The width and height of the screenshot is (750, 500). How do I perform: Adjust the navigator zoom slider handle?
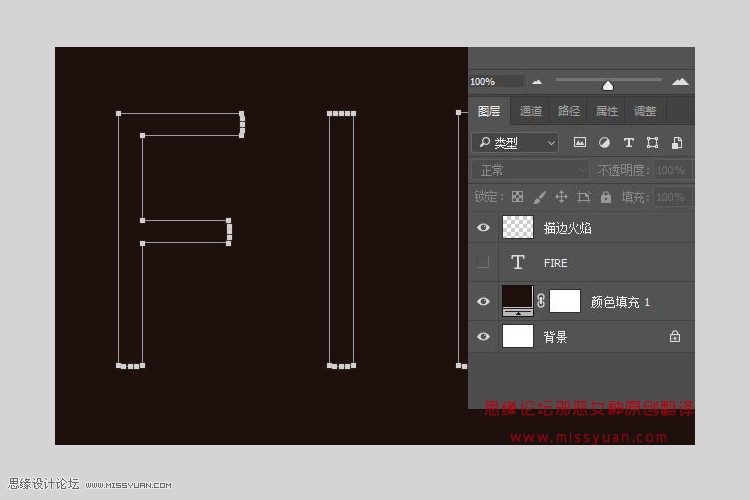[607, 86]
